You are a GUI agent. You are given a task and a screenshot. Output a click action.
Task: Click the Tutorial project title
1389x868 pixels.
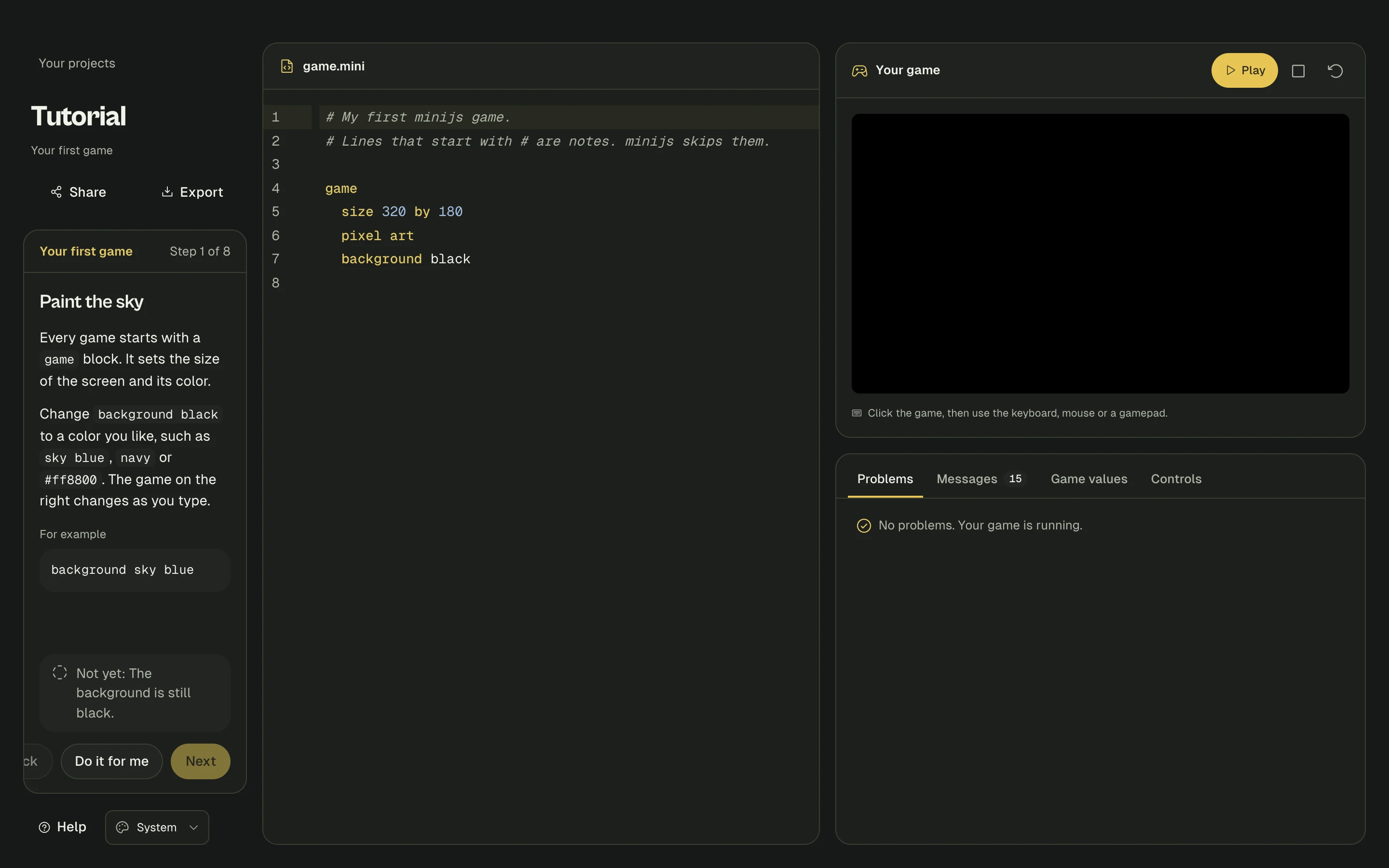pyautogui.click(x=78, y=116)
